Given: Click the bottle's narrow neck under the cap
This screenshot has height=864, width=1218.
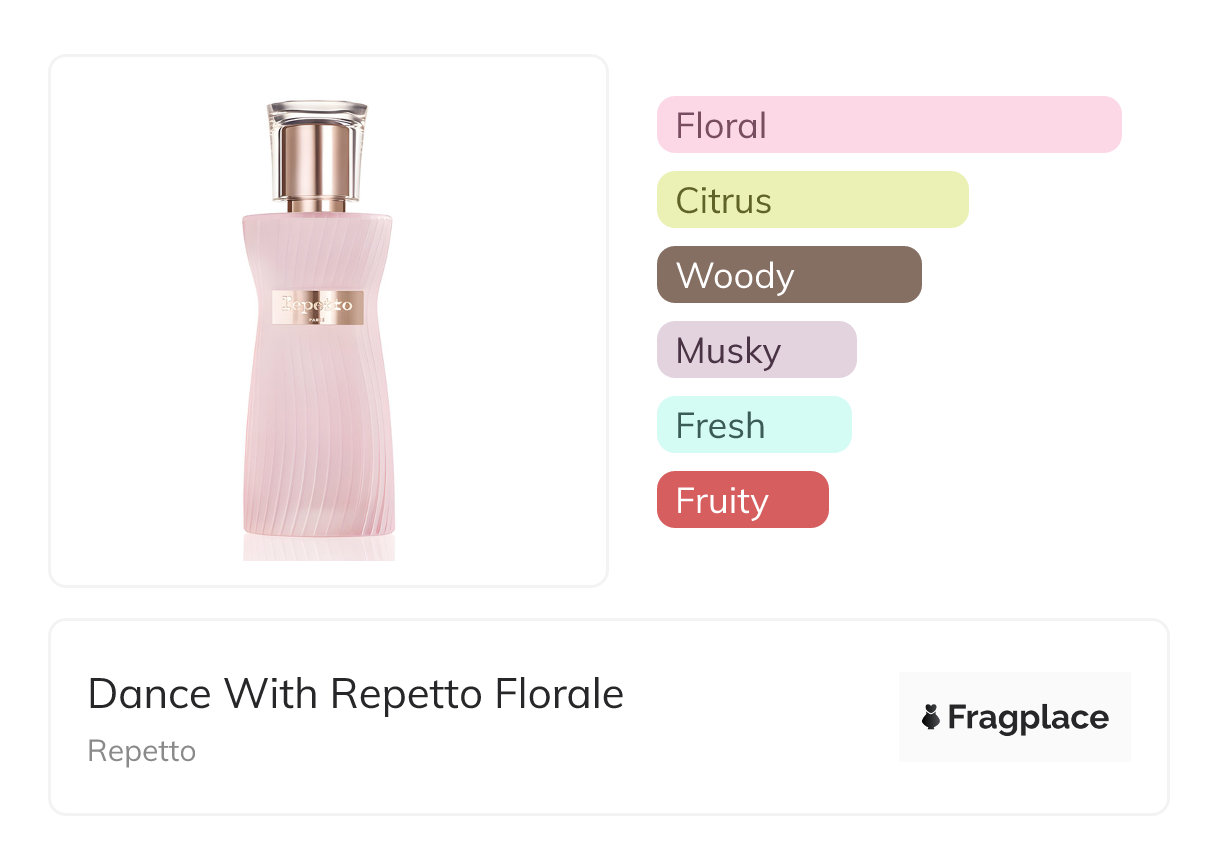Looking at the screenshot, I should 317,205.
